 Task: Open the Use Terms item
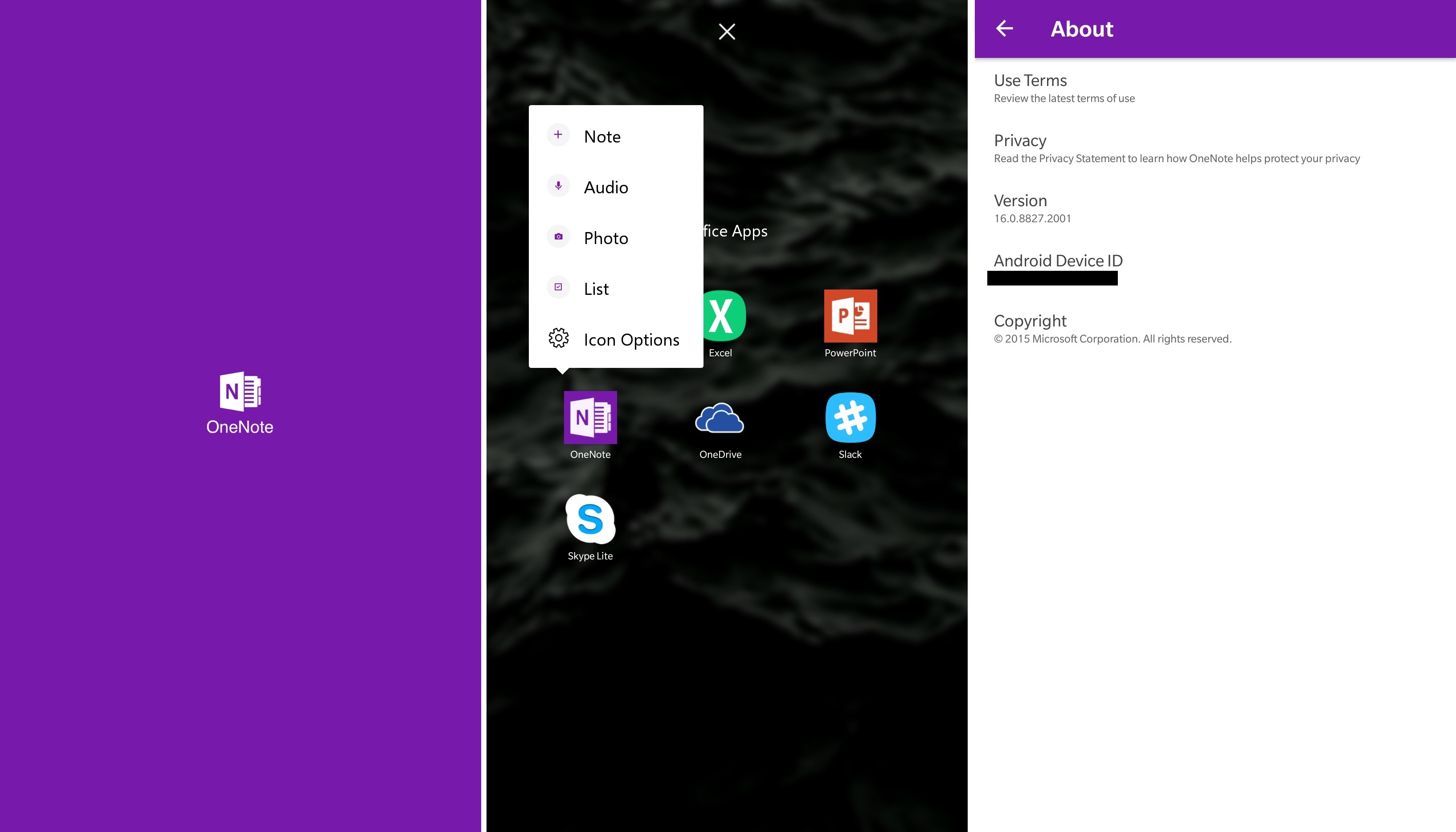point(1215,88)
